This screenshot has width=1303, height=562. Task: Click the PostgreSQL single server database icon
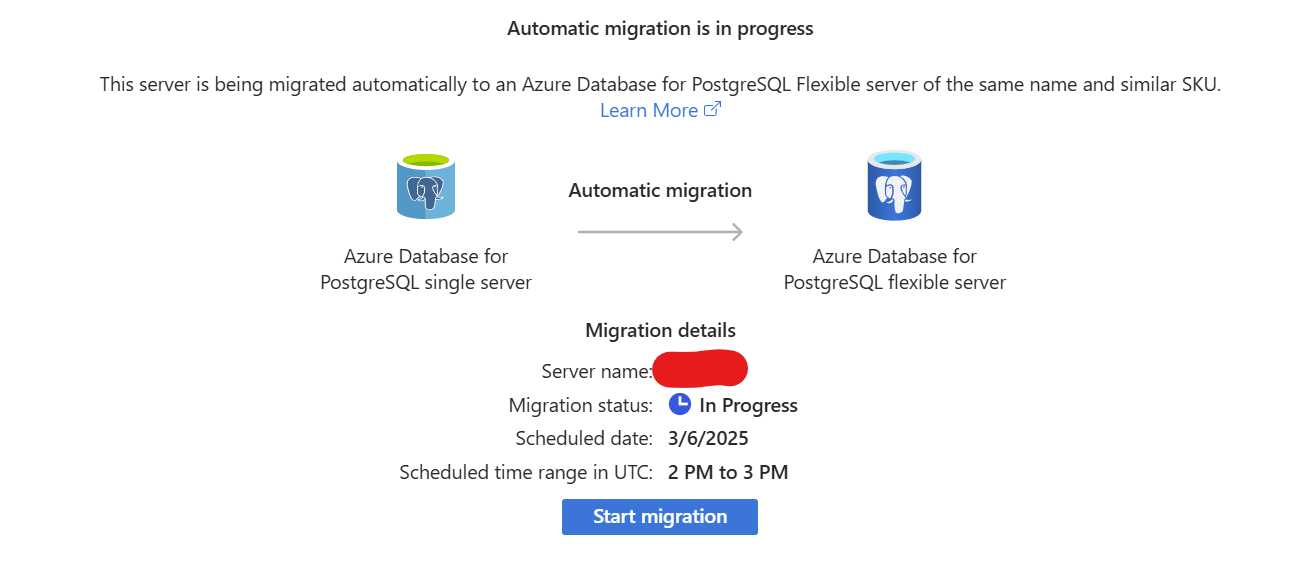point(426,186)
